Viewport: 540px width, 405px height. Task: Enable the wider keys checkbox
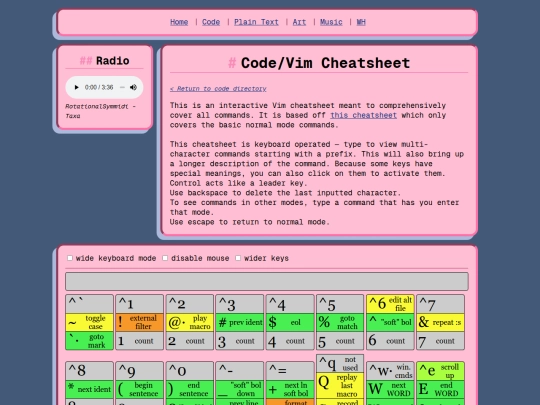click(x=238, y=258)
